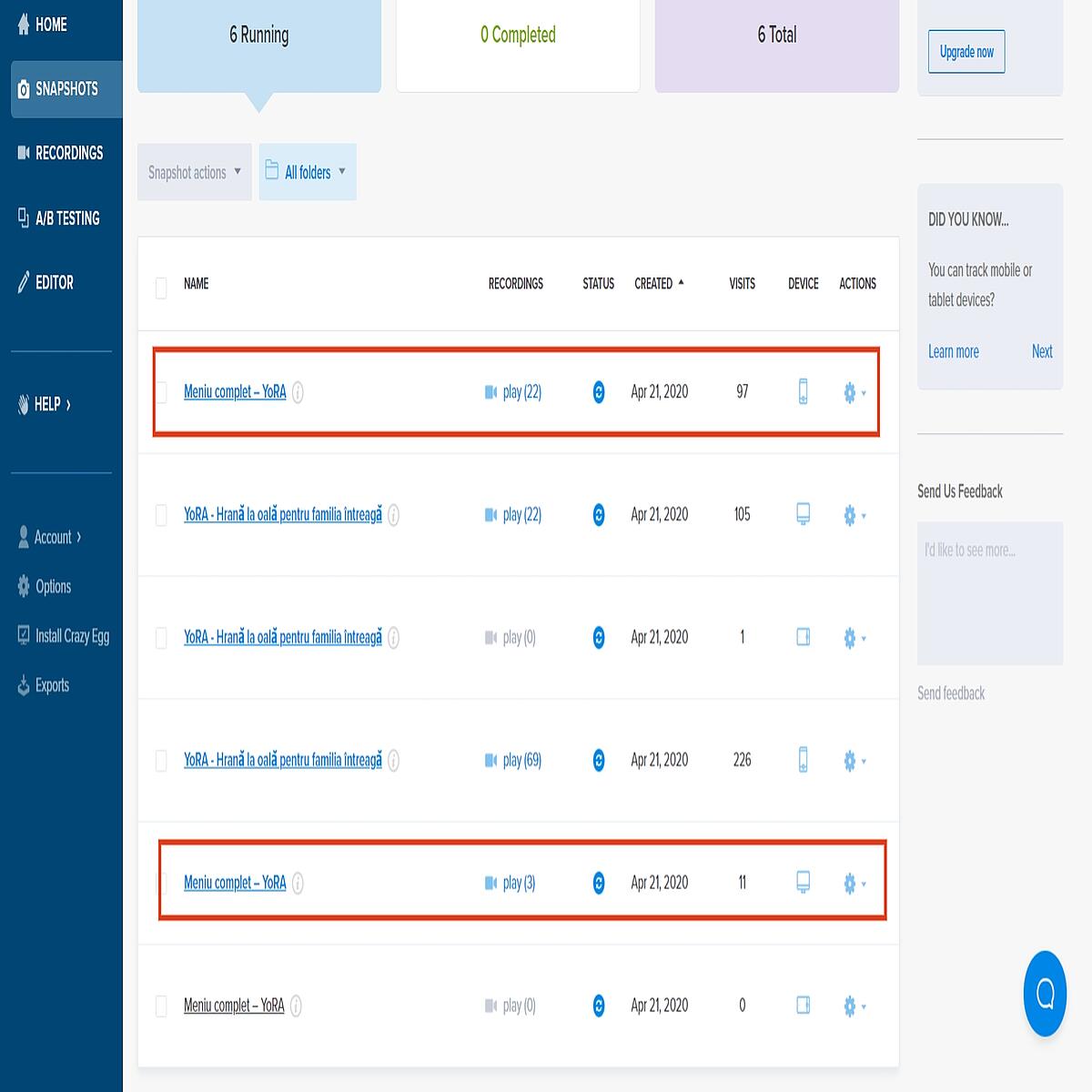The height and width of the screenshot is (1092, 1092).
Task: Expand the All folders dropdown
Action: click(308, 172)
